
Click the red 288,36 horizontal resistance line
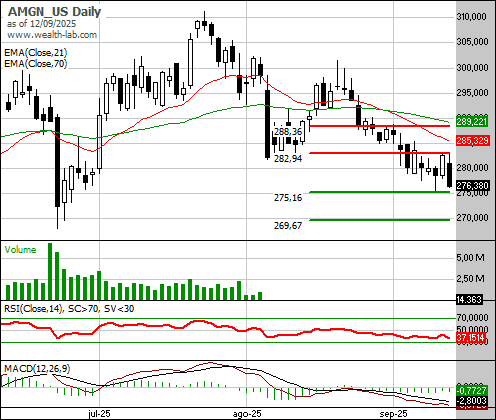point(380,126)
